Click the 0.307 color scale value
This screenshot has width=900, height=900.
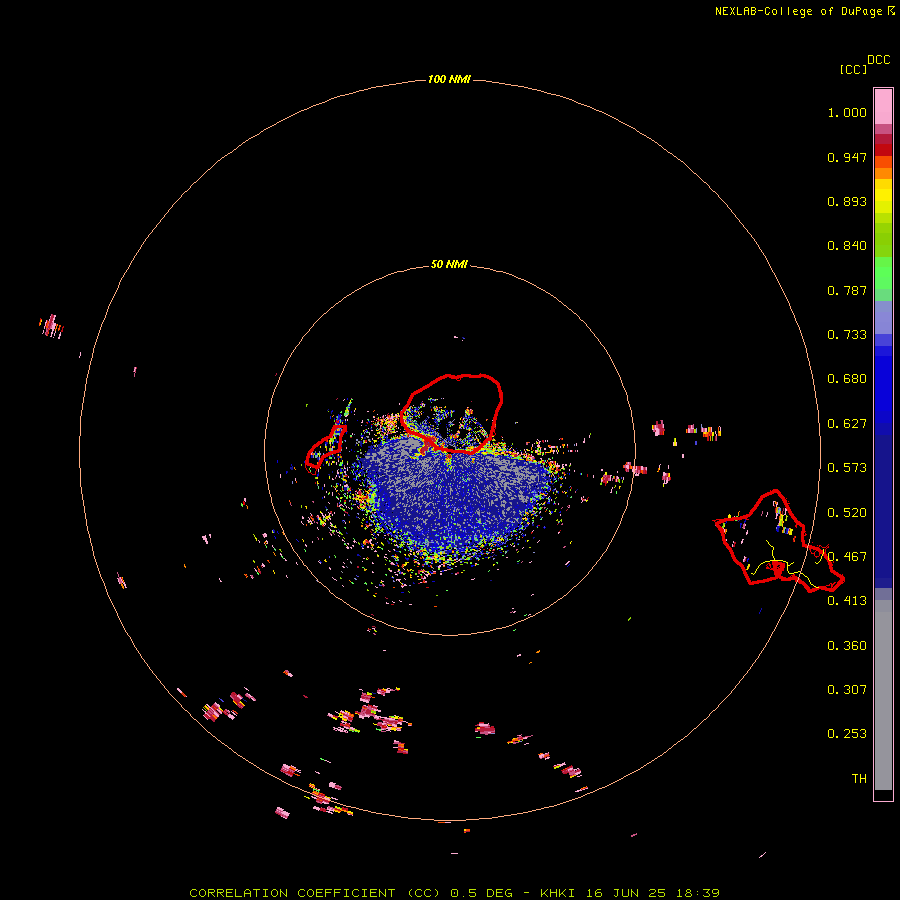[847, 690]
